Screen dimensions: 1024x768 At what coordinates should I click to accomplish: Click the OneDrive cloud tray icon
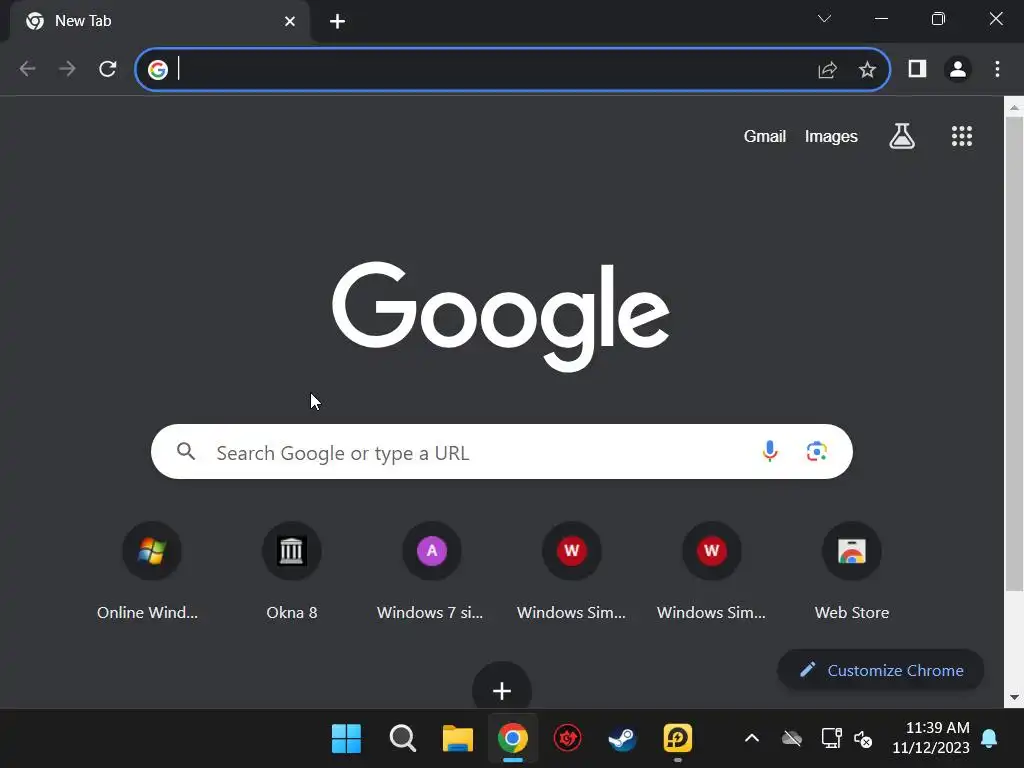pyautogui.click(x=792, y=739)
